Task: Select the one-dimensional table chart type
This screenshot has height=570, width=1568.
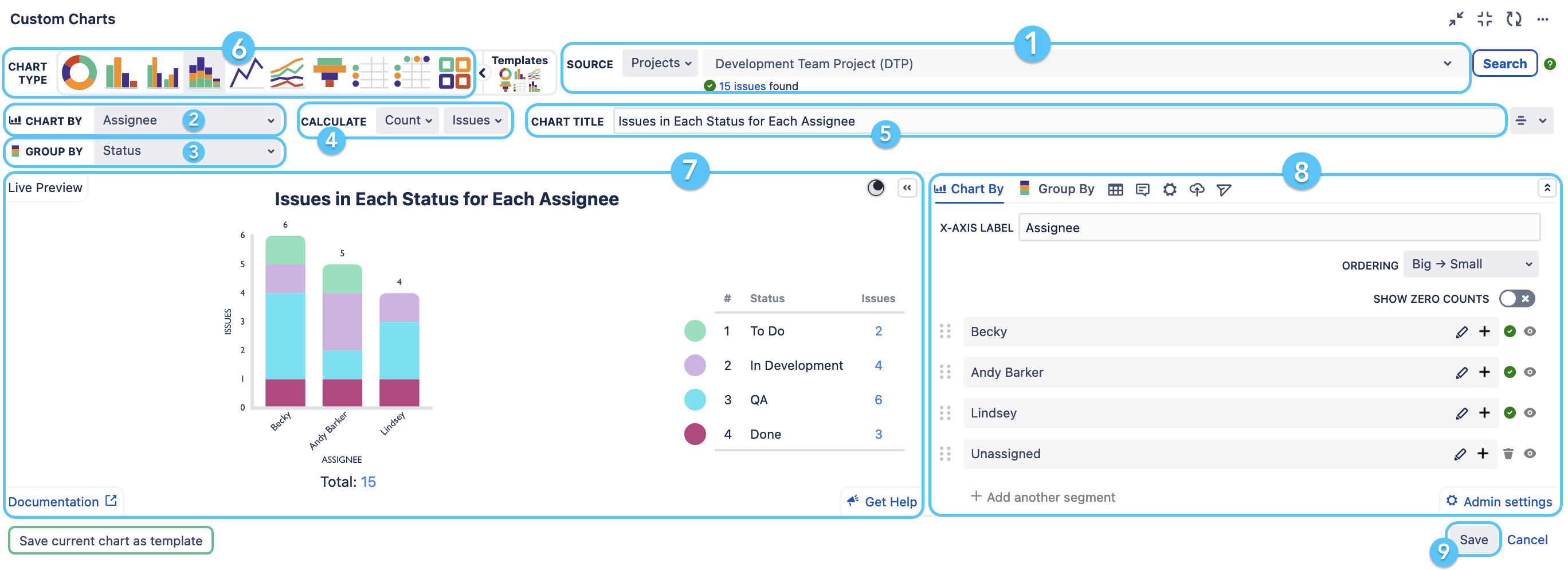Action: click(371, 72)
